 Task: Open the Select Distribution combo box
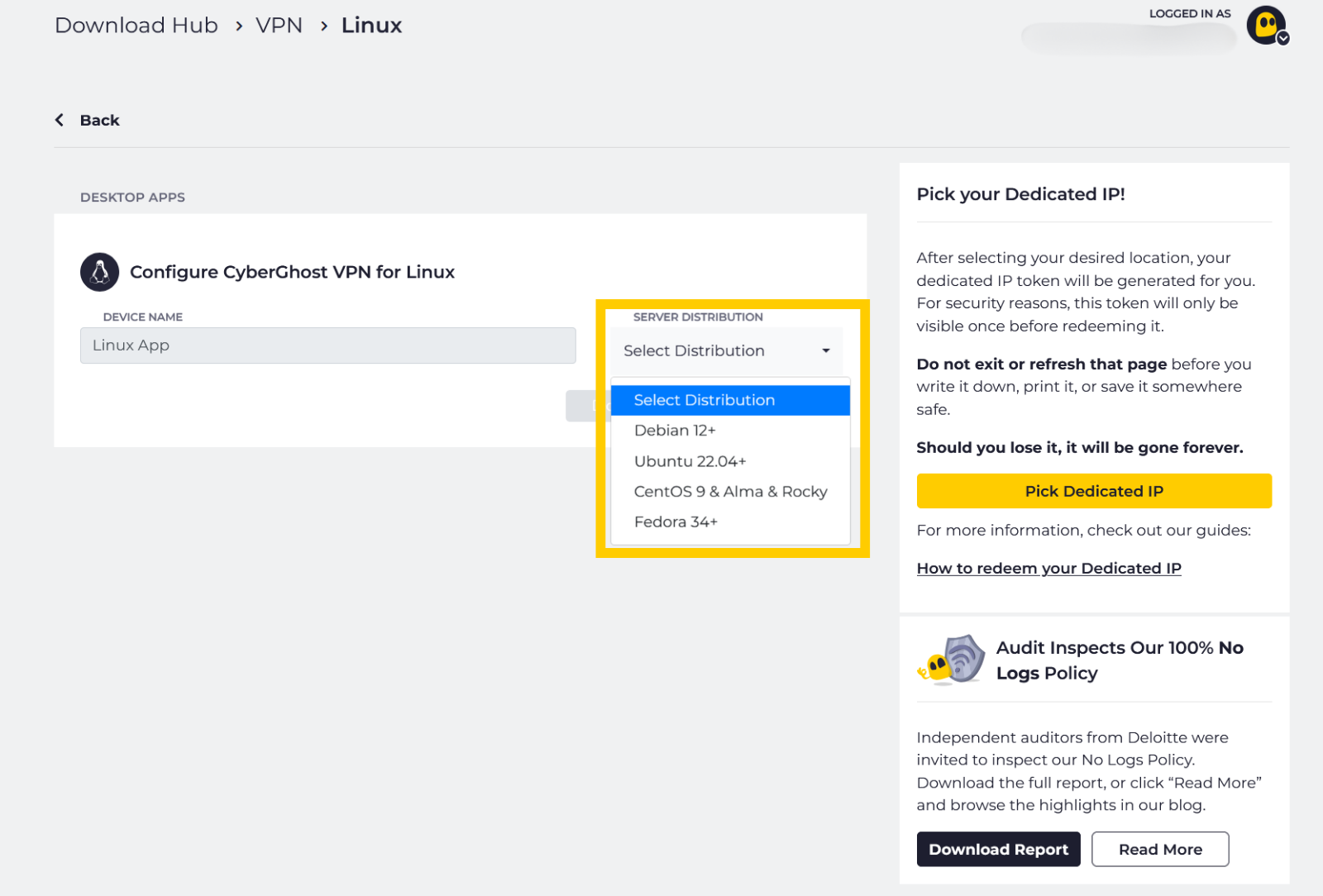(727, 350)
